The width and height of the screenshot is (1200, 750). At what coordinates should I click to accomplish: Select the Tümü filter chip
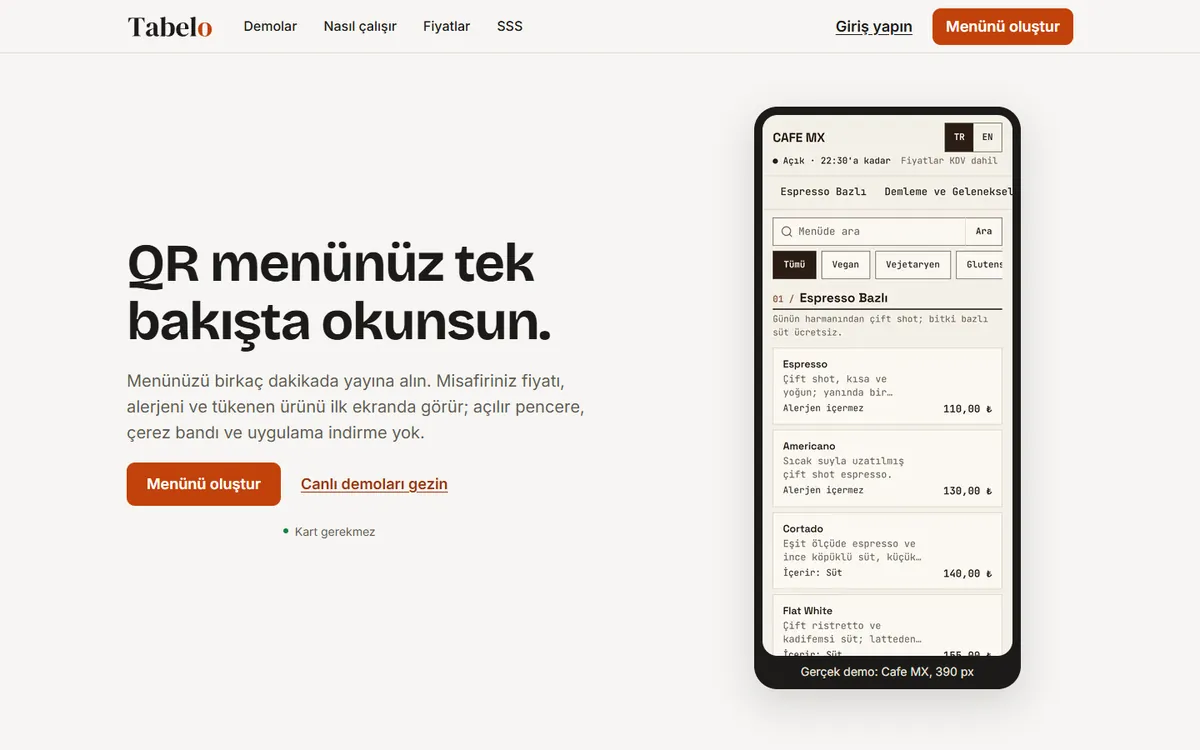794,265
